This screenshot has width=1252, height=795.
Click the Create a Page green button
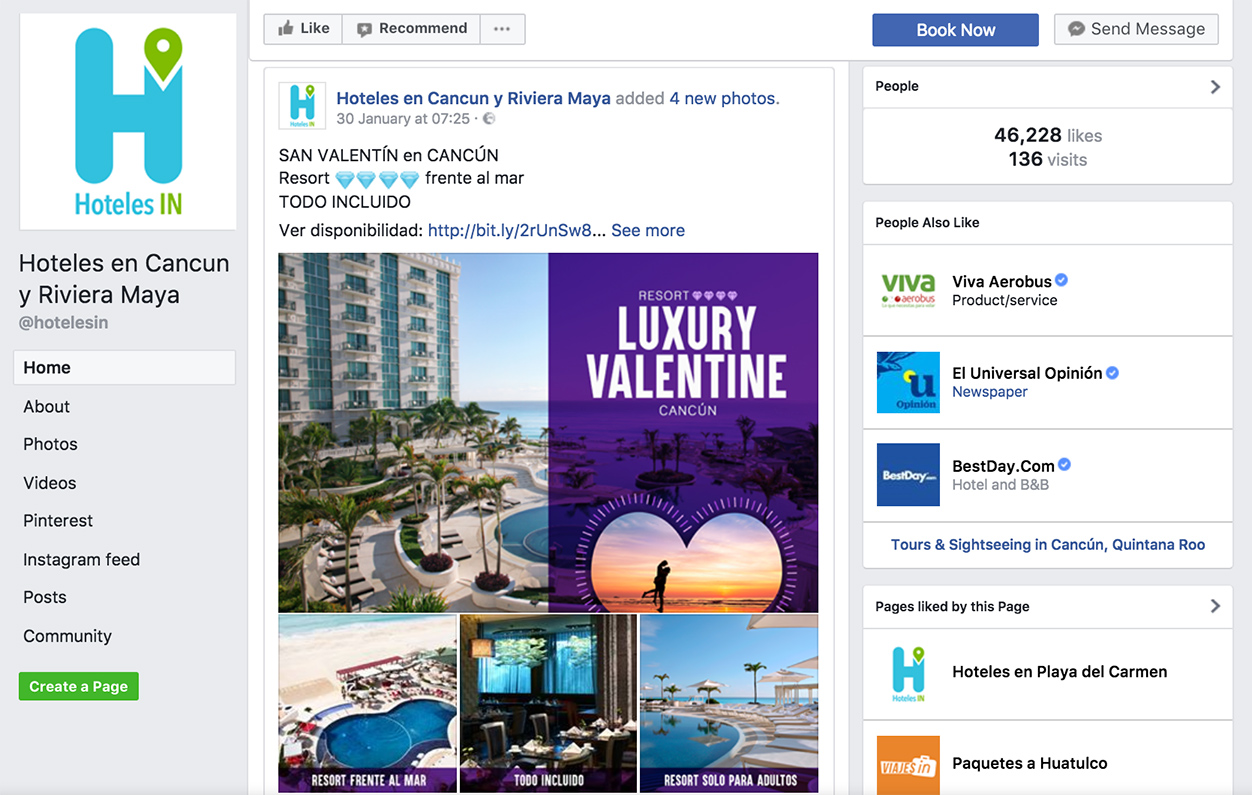tap(78, 686)
